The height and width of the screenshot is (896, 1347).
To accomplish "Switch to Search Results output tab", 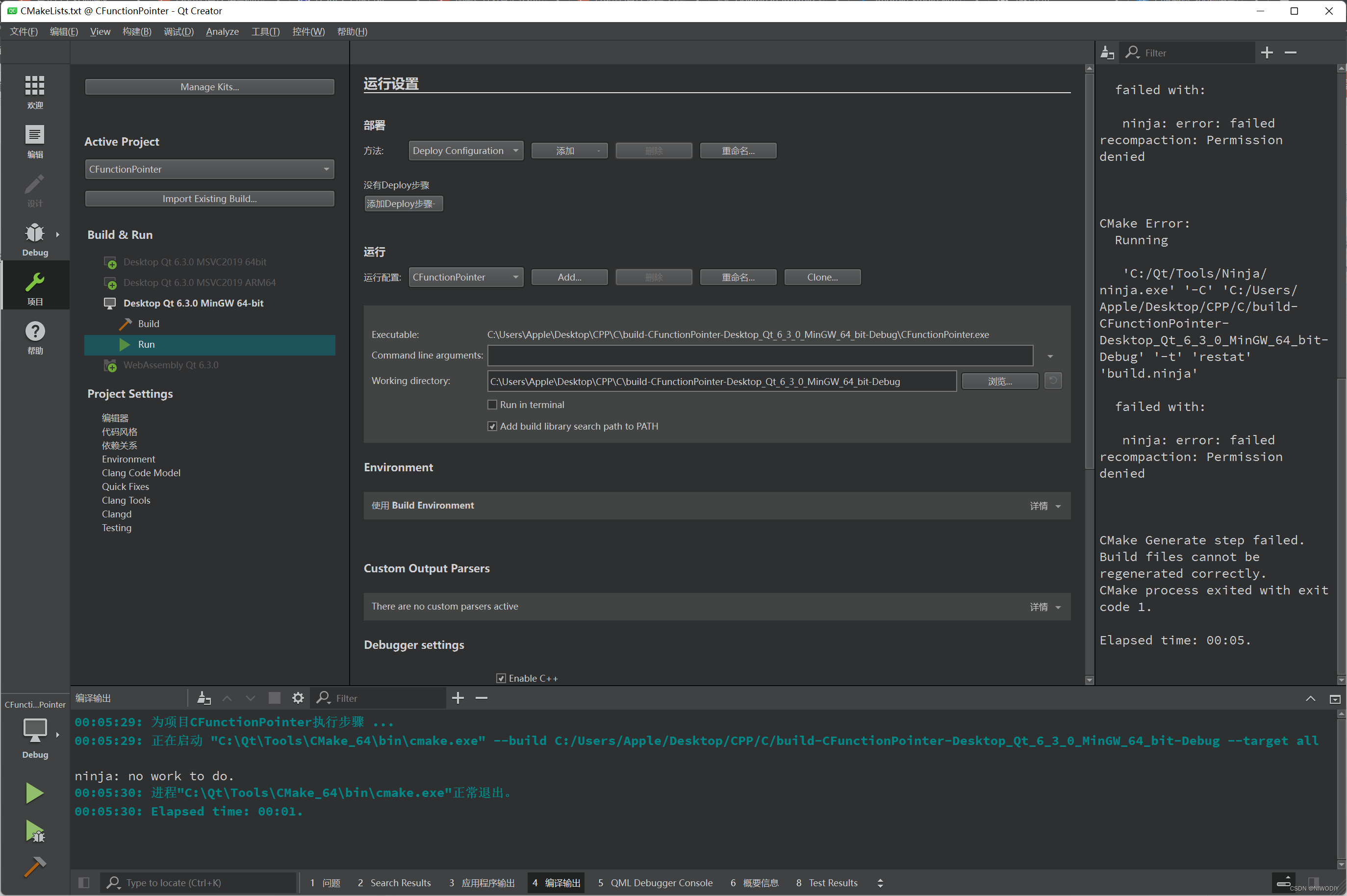I will (x=394, y=883).
